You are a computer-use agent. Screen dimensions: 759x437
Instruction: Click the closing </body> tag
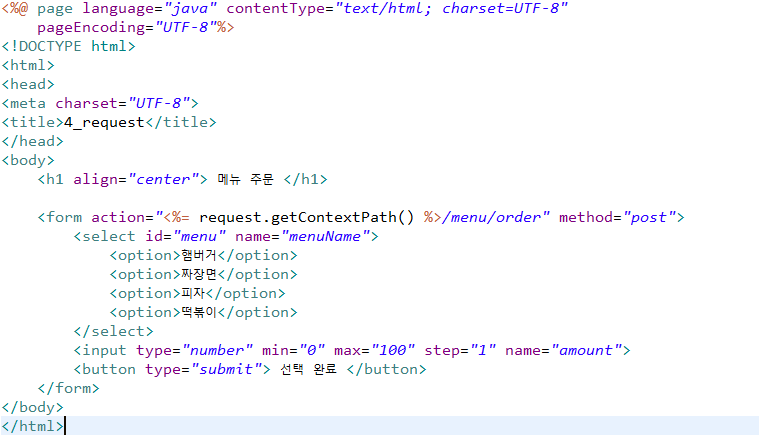[32, 407]
